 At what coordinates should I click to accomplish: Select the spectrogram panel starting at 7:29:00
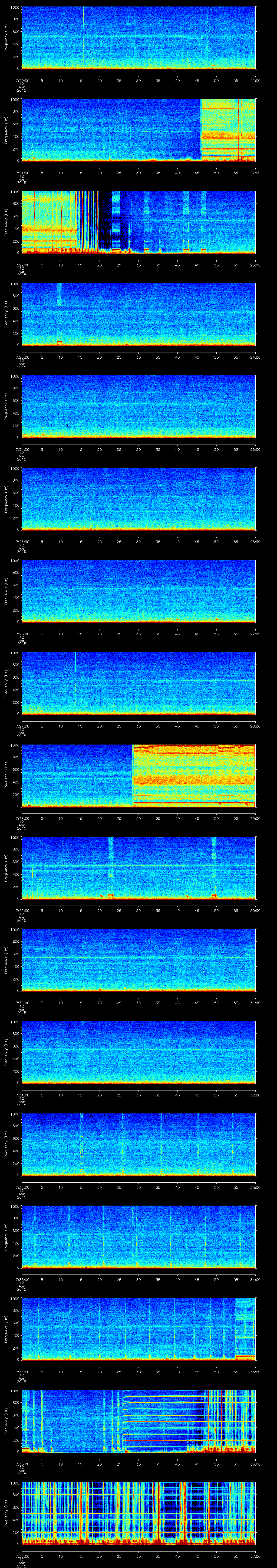[138, 868]
